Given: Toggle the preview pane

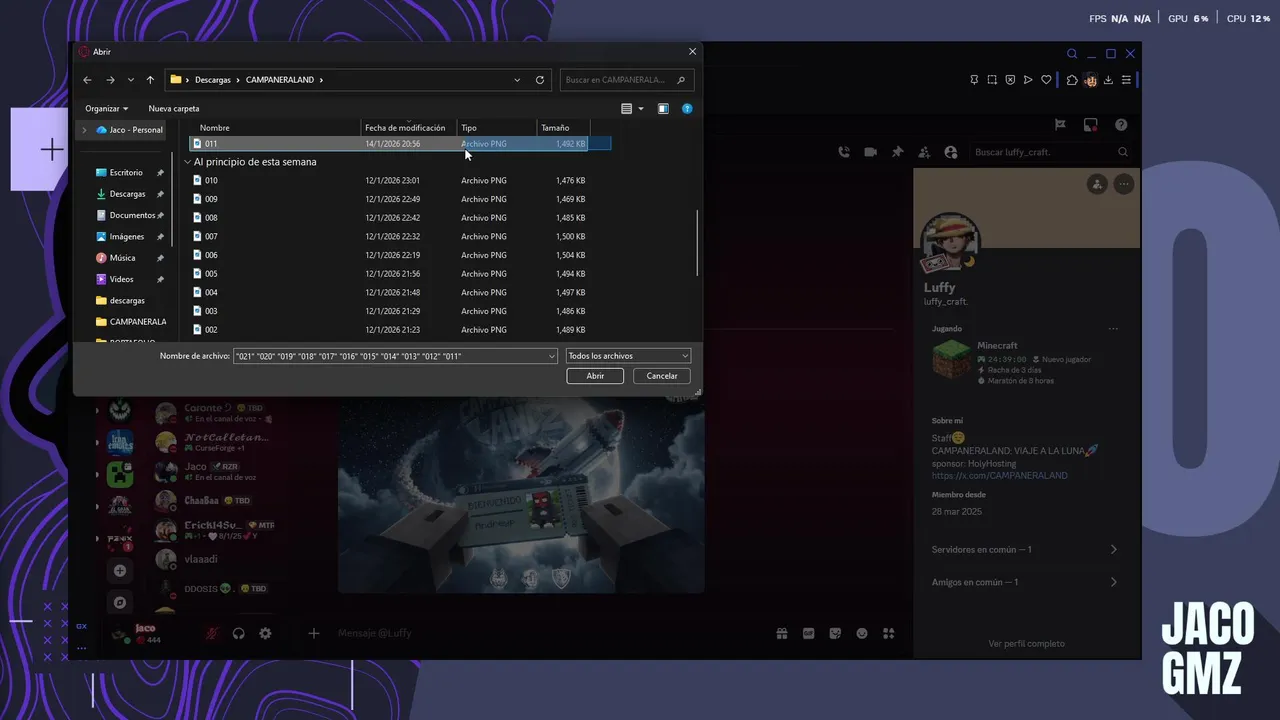Looking at the screenshot, I should coord(663,108).
